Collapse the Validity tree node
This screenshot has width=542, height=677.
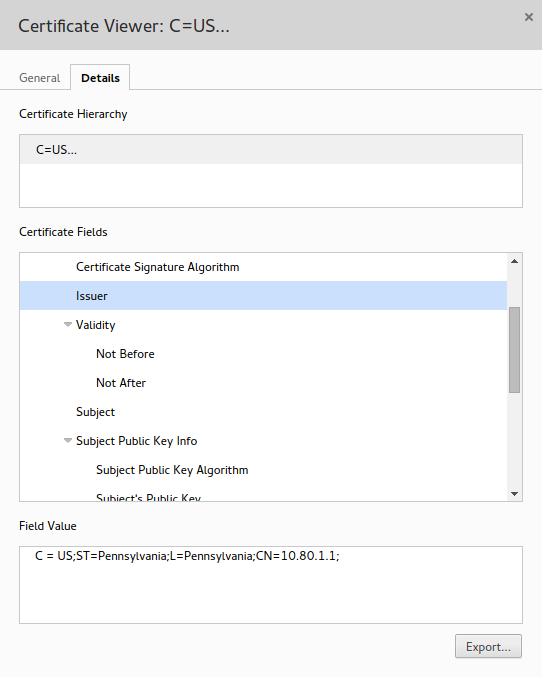coord(68,325)
